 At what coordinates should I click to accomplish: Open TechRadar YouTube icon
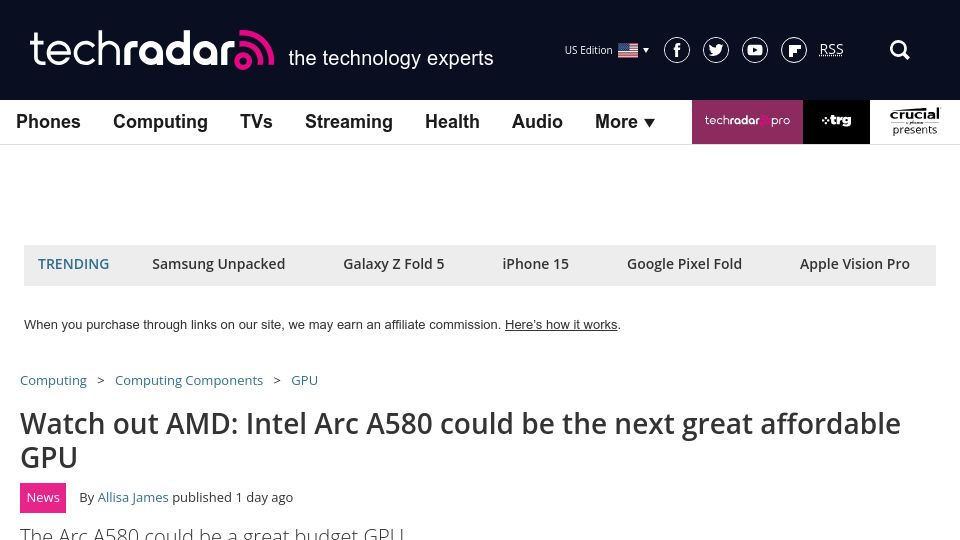coord(755,50)
